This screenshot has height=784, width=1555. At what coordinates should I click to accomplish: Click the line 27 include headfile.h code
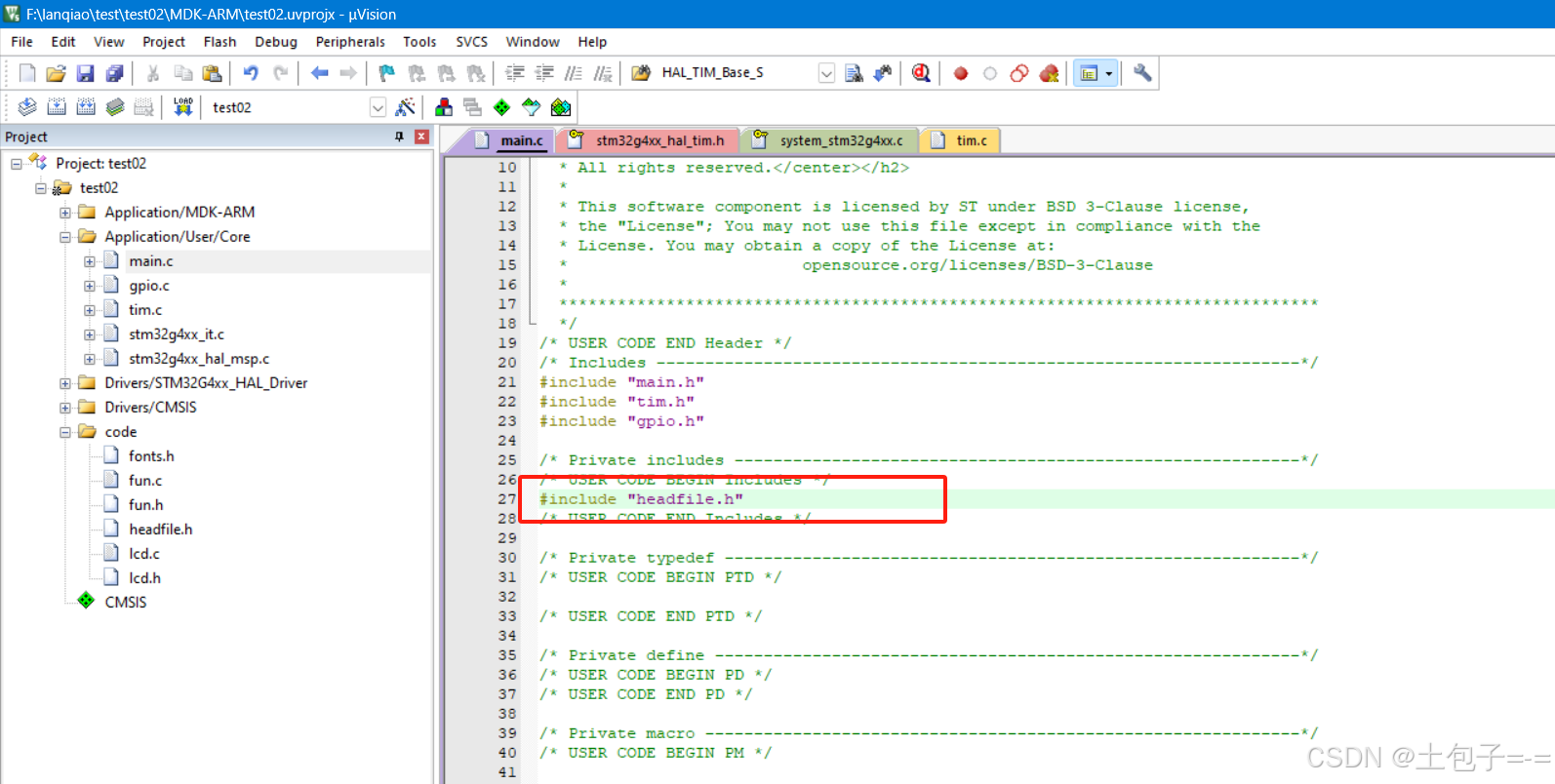(x=641, y=499)
